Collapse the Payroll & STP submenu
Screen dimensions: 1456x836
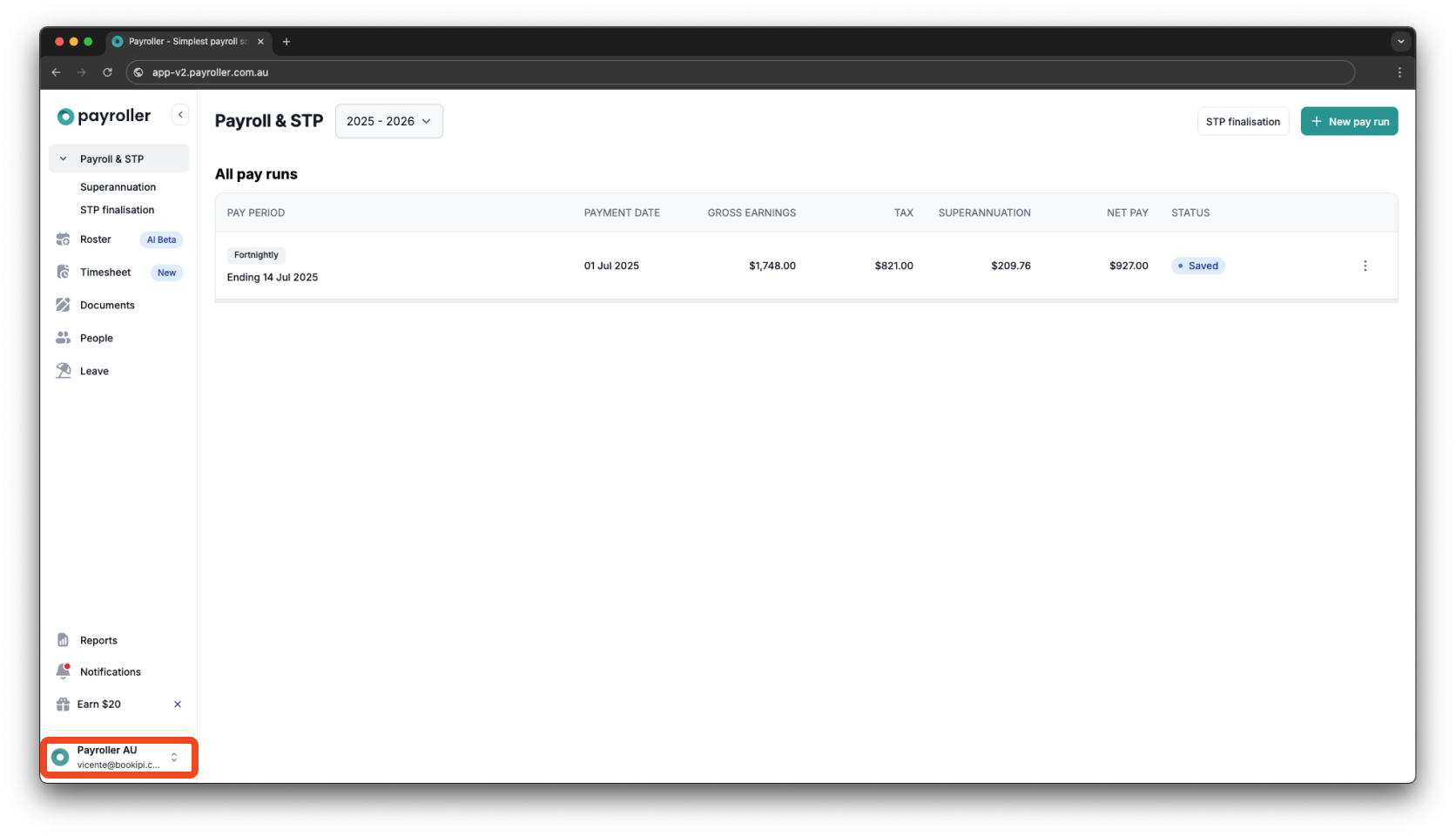click(62, 158)
